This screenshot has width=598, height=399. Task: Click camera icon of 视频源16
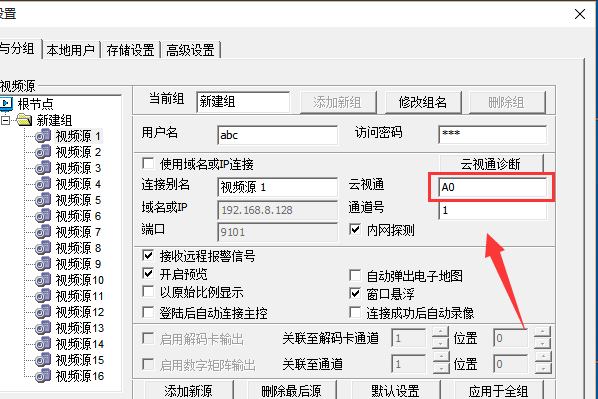point(43,376)
